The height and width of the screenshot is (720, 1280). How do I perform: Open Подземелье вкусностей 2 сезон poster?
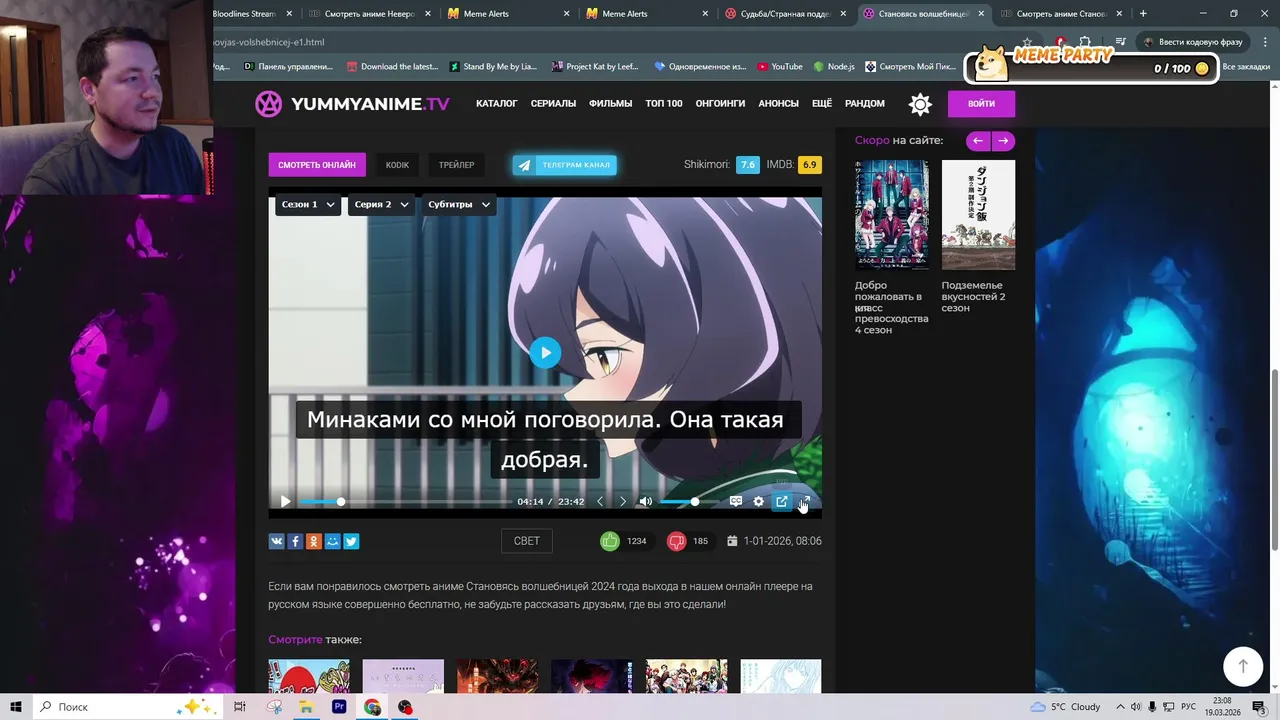point(978,214)
